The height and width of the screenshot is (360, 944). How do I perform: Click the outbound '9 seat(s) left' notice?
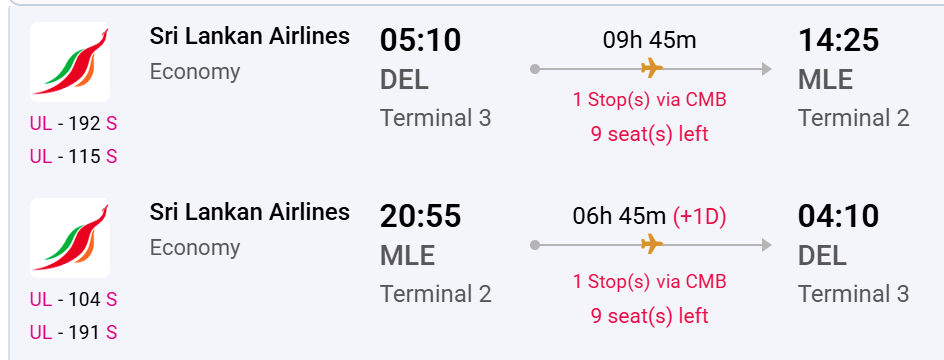click(650, 134)
